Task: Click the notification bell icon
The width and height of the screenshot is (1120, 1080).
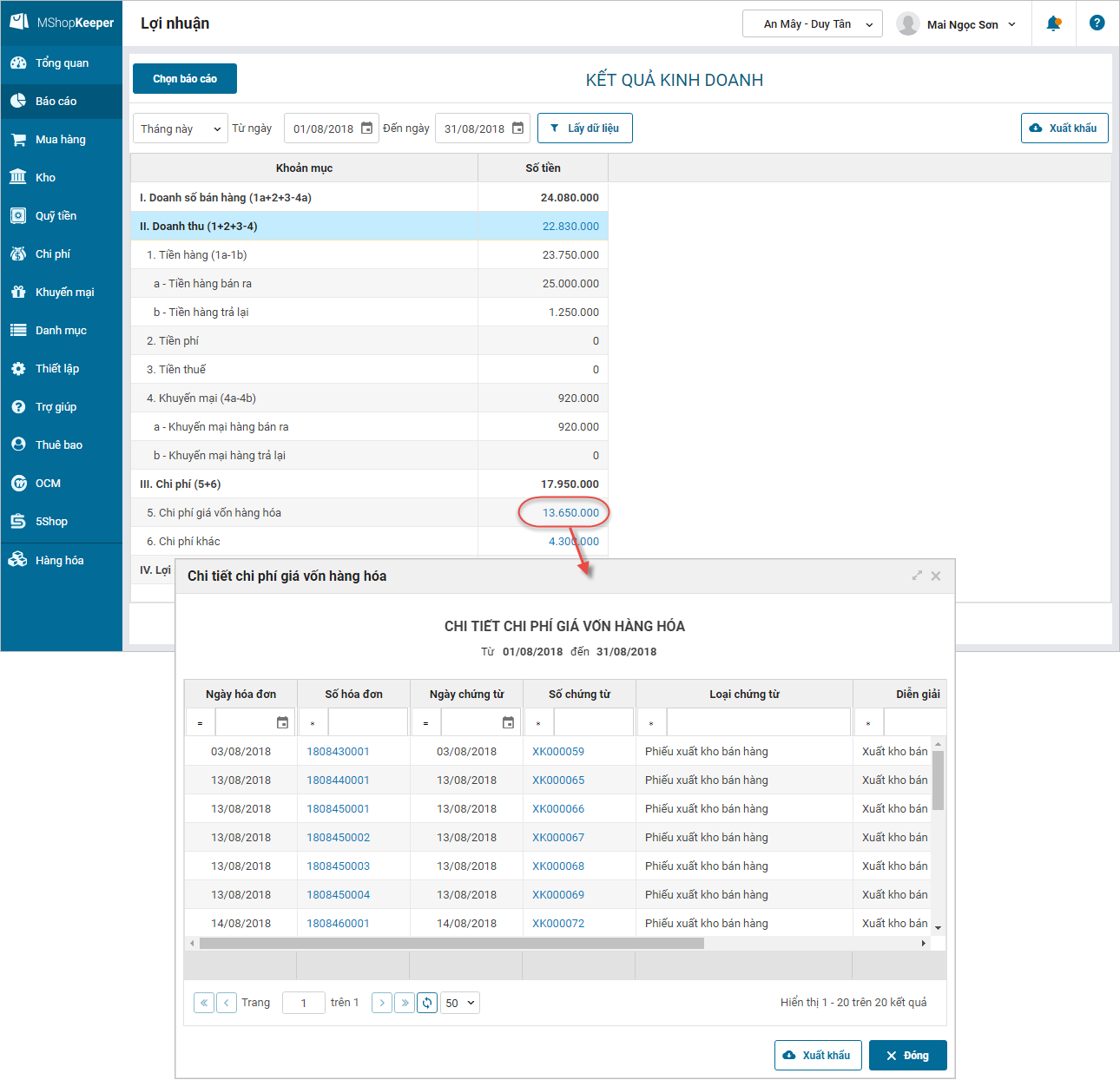Action: pos(1053,23)
